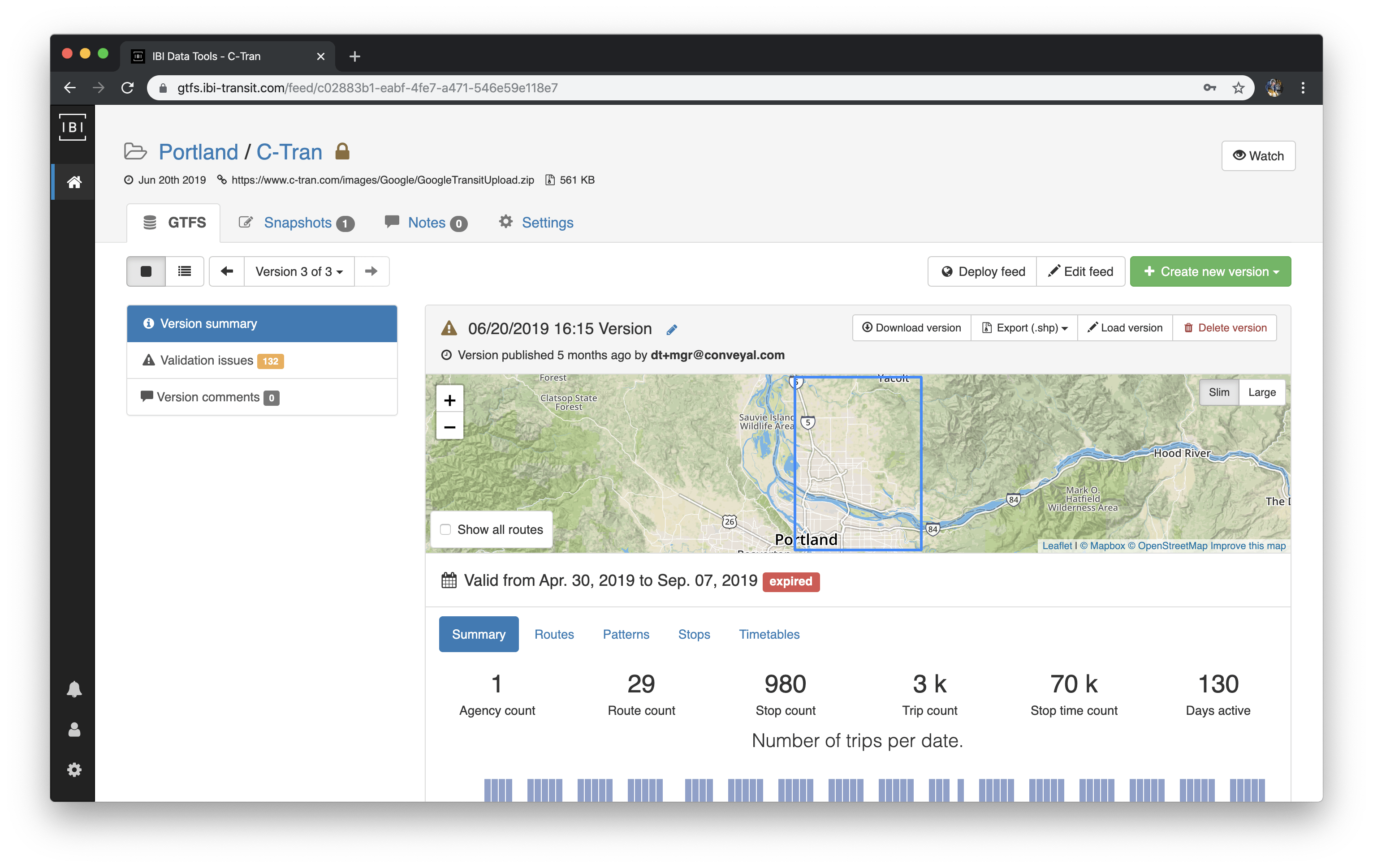Switch to the Snapshots tab
This screenshot has width=1373, height=868.
[297, 223]
